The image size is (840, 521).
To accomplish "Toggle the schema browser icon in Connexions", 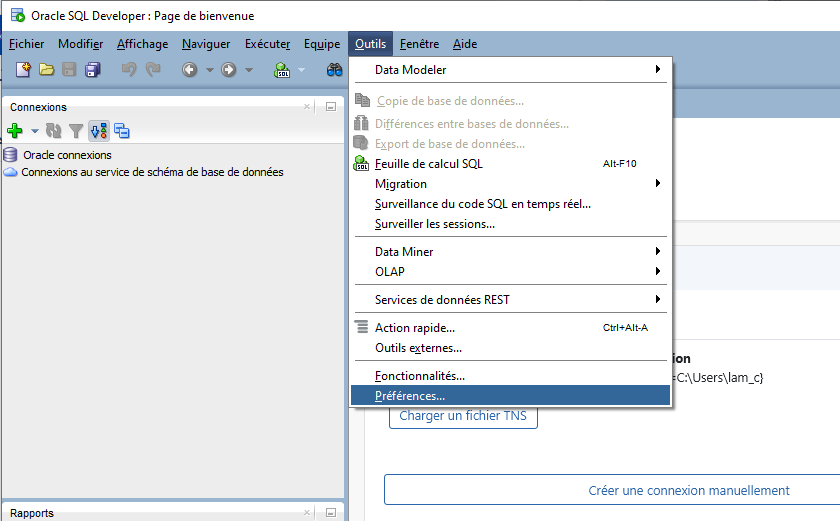I will coord(99,131).
